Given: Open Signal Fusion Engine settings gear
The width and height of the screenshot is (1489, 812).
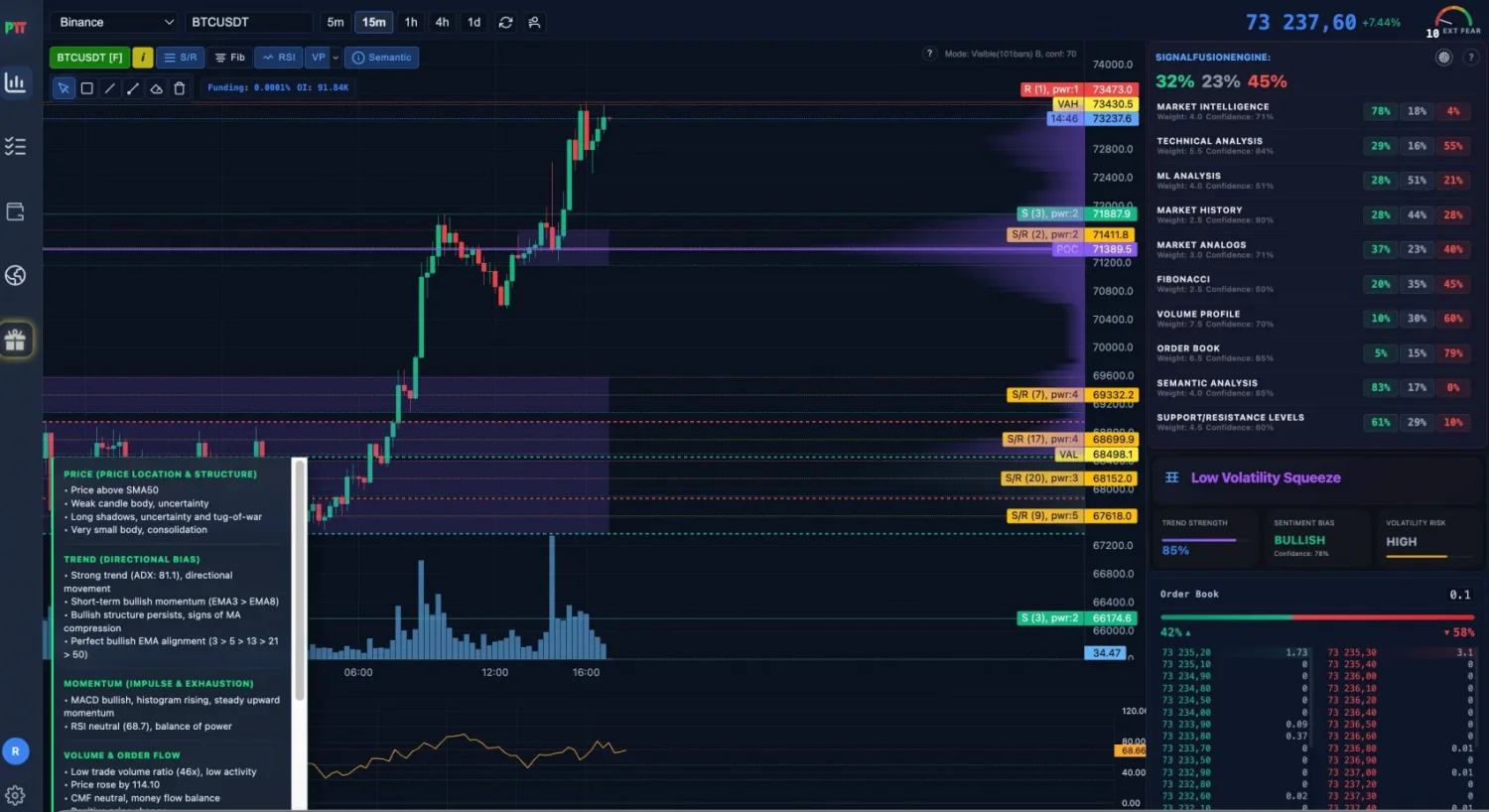Looking at the screenshot, I should click(x=1443, y=58).
